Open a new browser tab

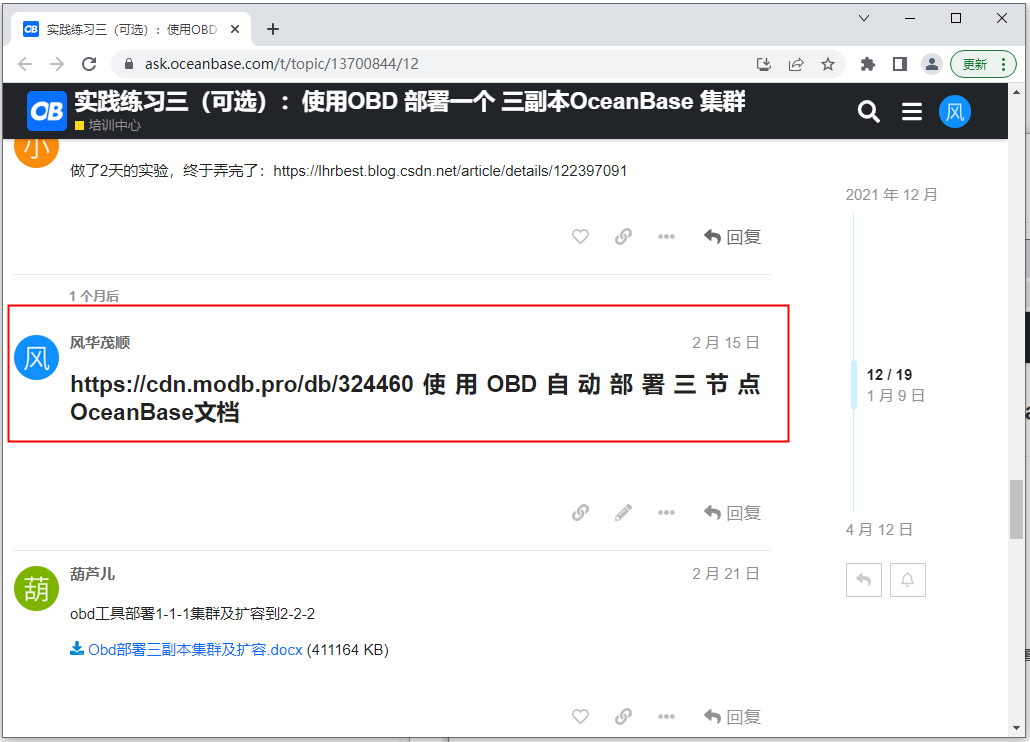pyautogui.click(x=273, y=29)
